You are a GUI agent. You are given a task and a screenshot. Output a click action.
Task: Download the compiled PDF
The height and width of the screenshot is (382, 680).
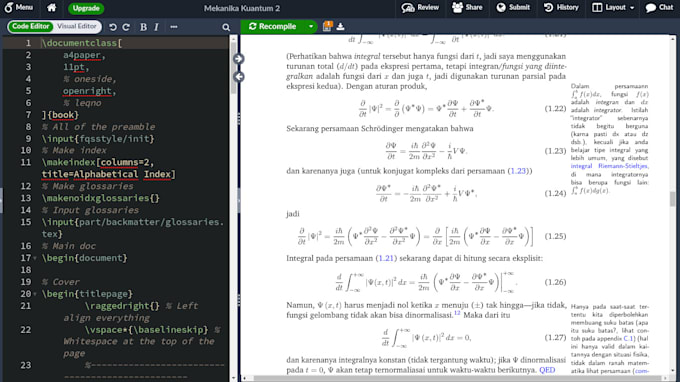340,26
